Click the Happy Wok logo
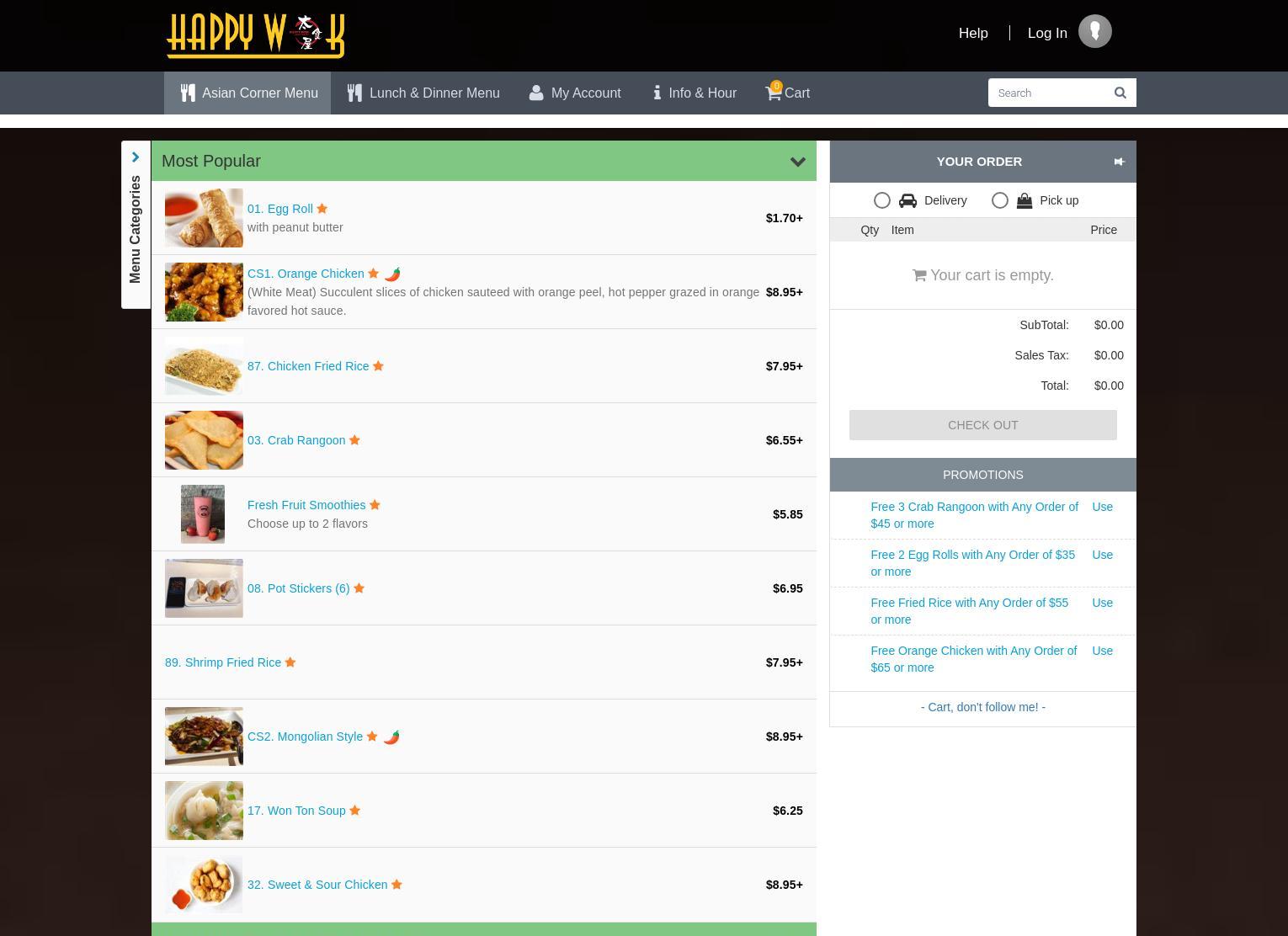 (x=255, y=35)
